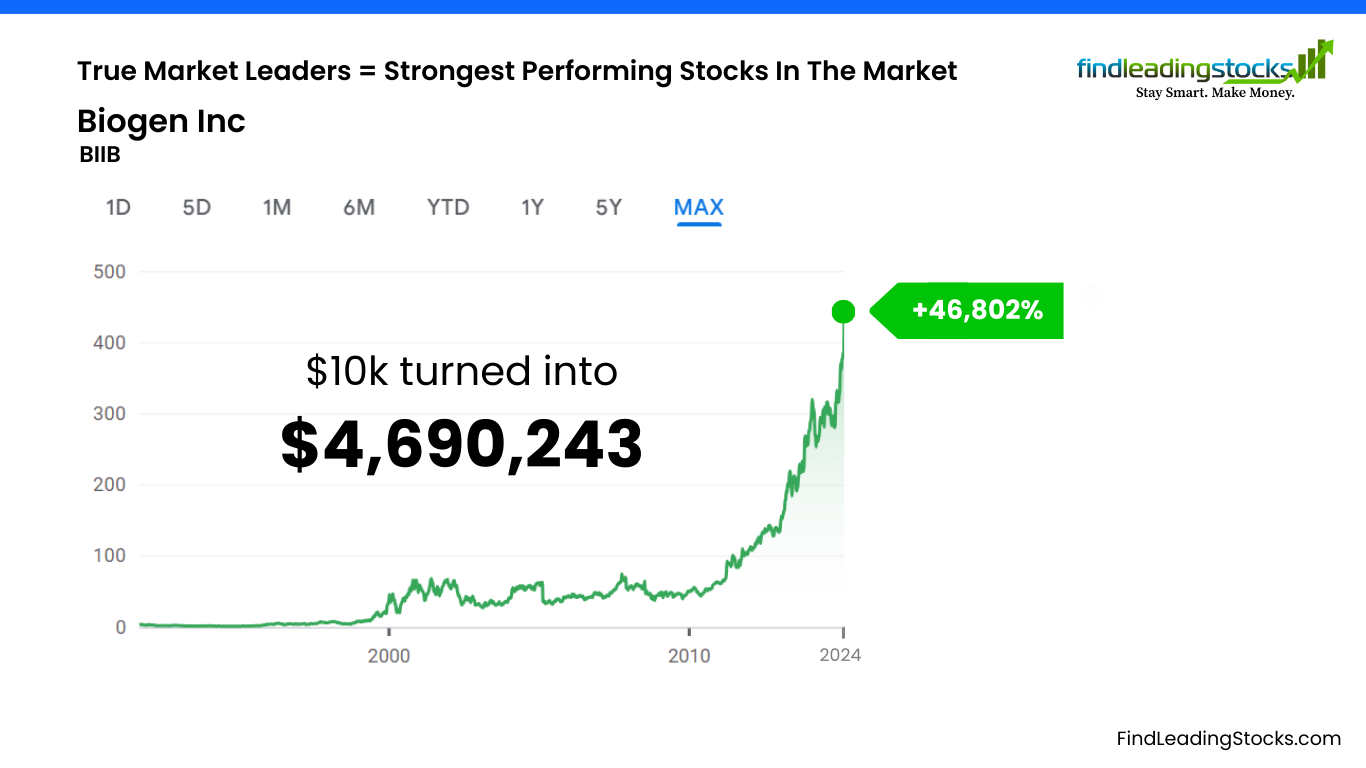Switch to the 6M range tab

359,207
